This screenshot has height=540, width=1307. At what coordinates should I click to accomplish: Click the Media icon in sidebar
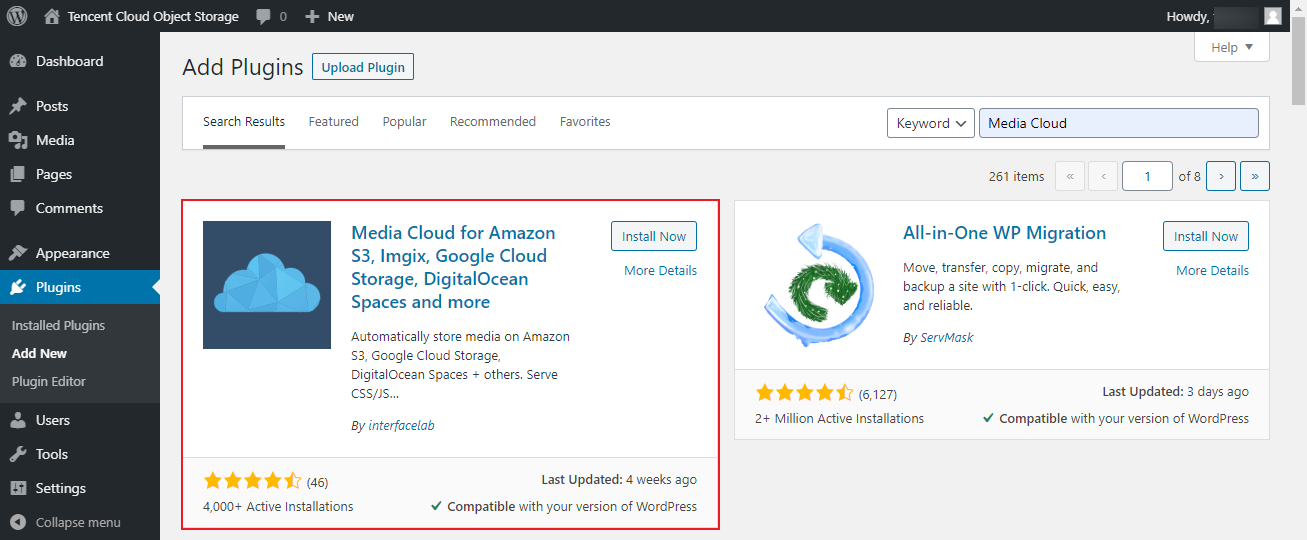[18, 140]
